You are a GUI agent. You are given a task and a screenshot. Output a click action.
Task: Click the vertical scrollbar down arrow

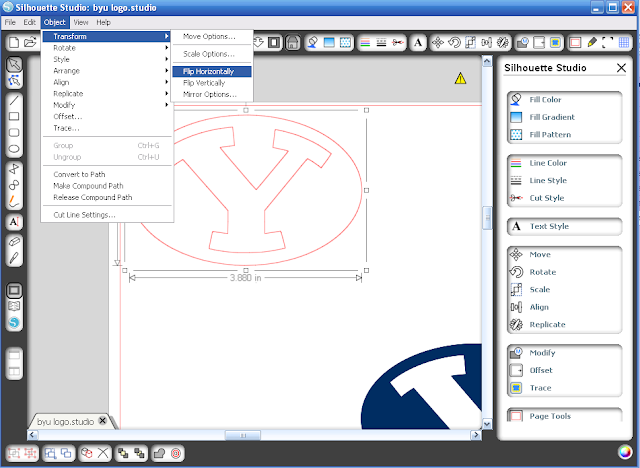click(x=487, y=424)
